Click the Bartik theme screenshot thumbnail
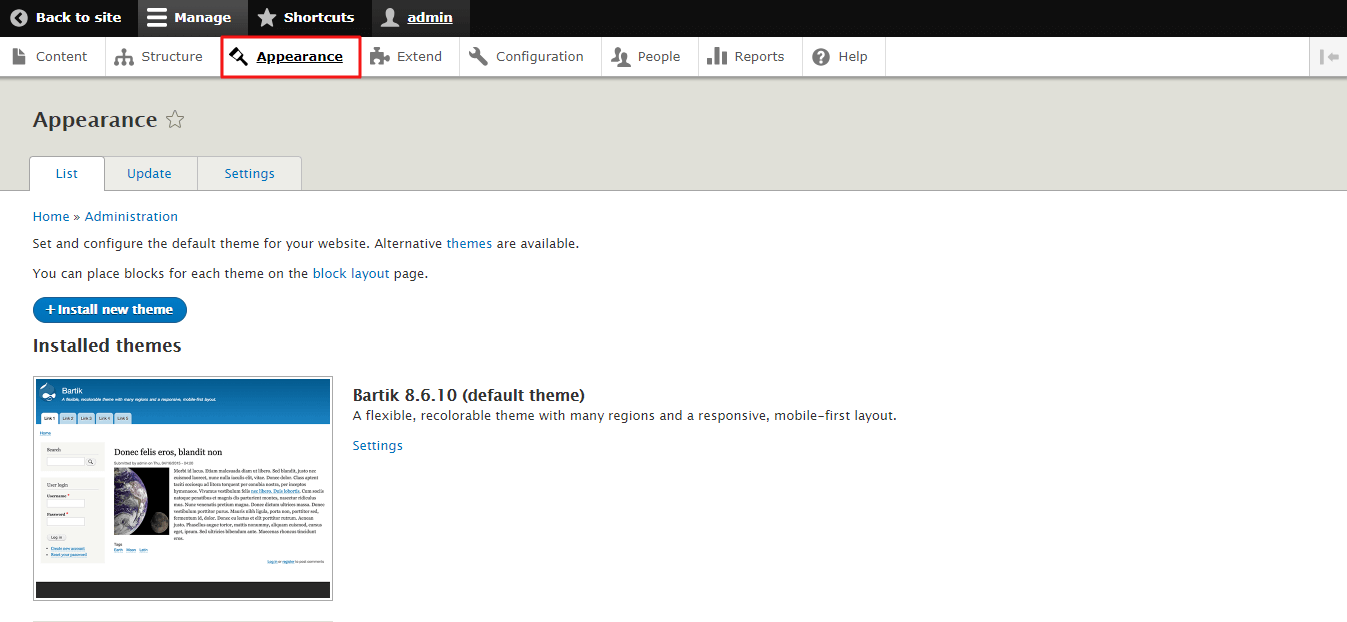 tap(183, 488)
